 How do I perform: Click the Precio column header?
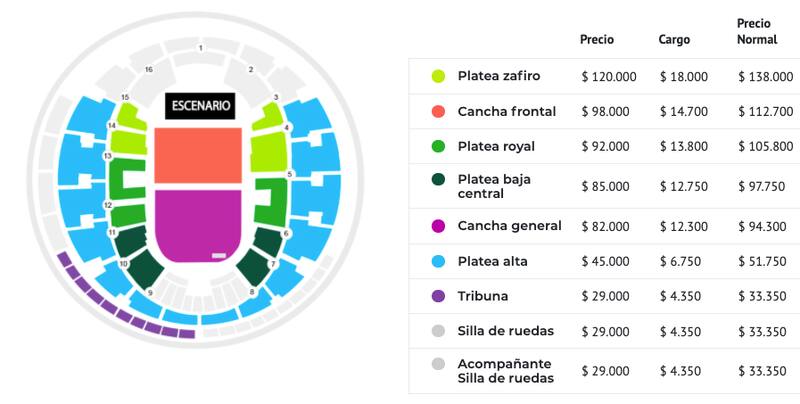coord(597,40)
